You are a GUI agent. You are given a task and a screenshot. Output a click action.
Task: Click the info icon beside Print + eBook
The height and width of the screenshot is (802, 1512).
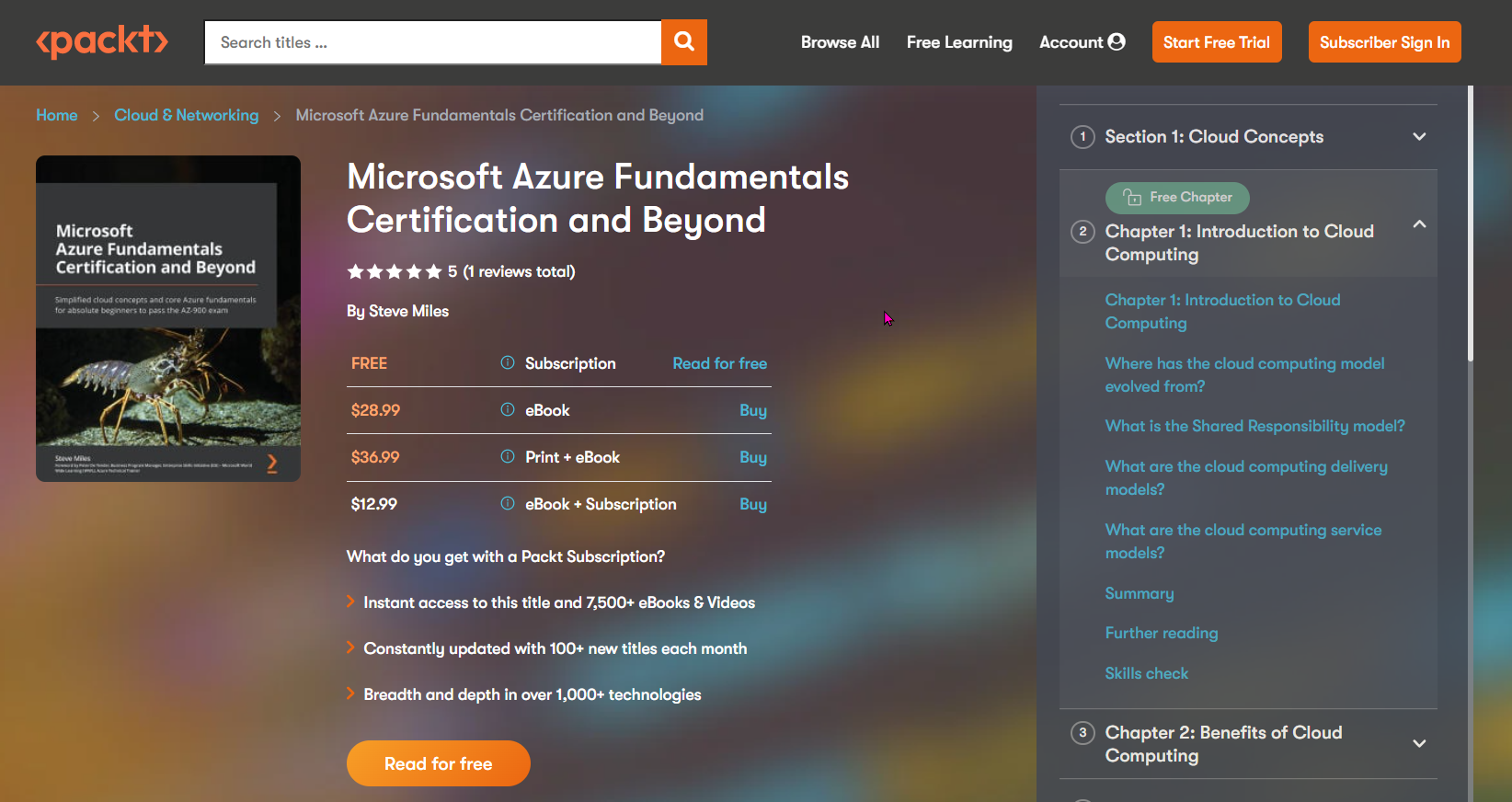click(x=508, y=457)
